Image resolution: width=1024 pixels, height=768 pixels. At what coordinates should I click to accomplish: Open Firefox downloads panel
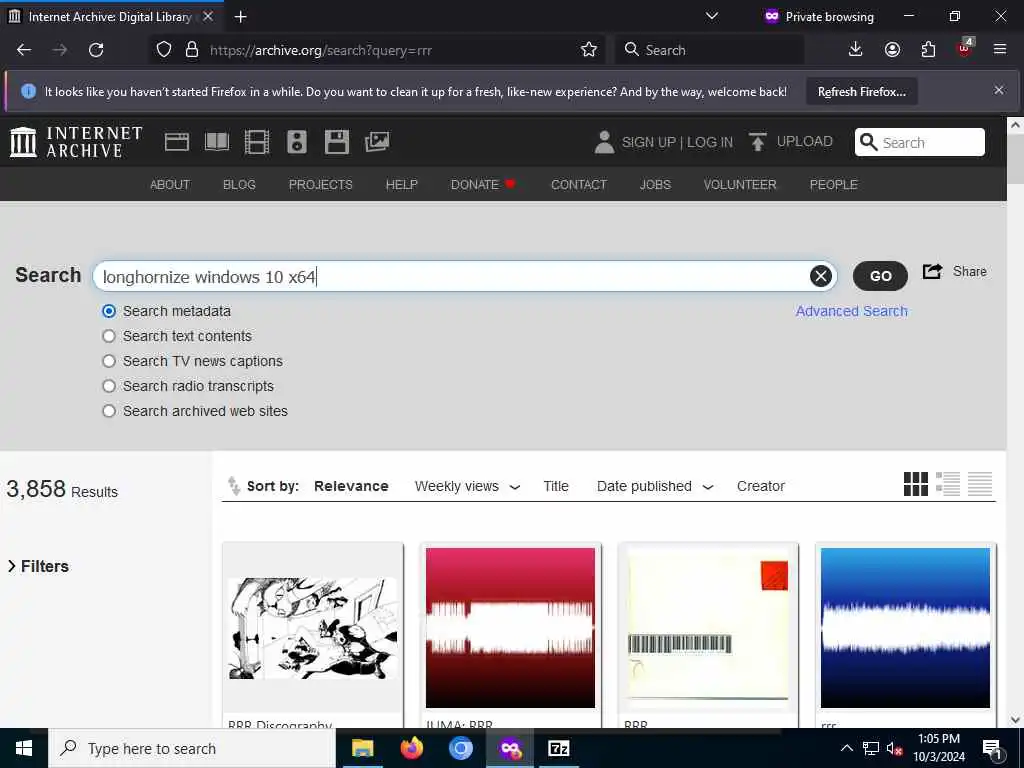click(855, 50)
